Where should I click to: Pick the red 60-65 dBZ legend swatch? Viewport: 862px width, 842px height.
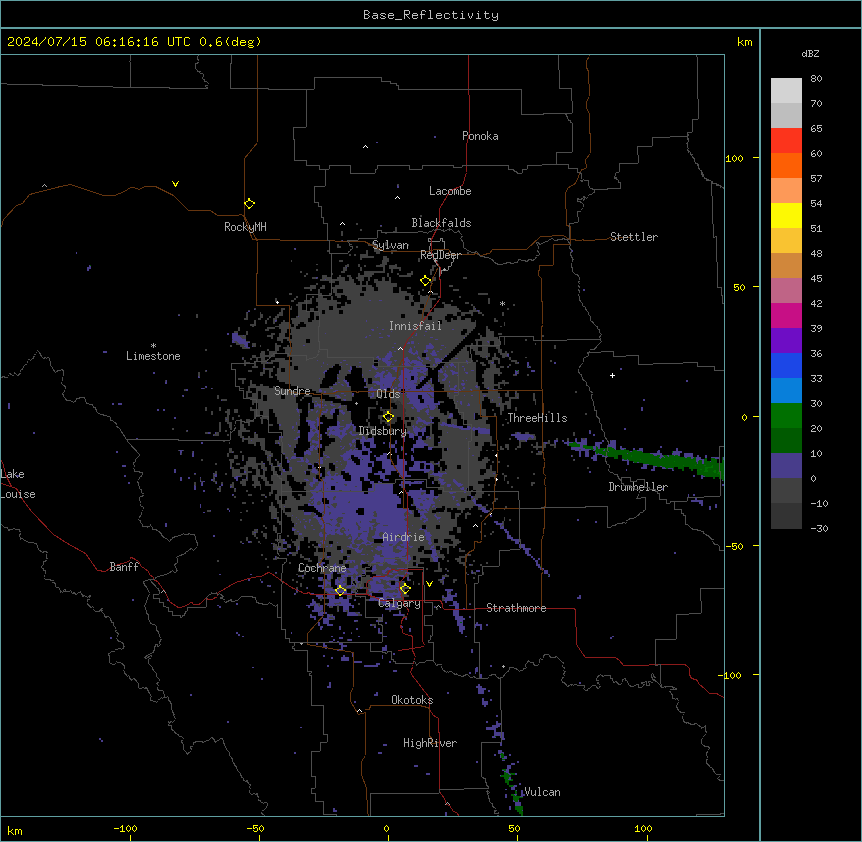[x=786, y=141]
